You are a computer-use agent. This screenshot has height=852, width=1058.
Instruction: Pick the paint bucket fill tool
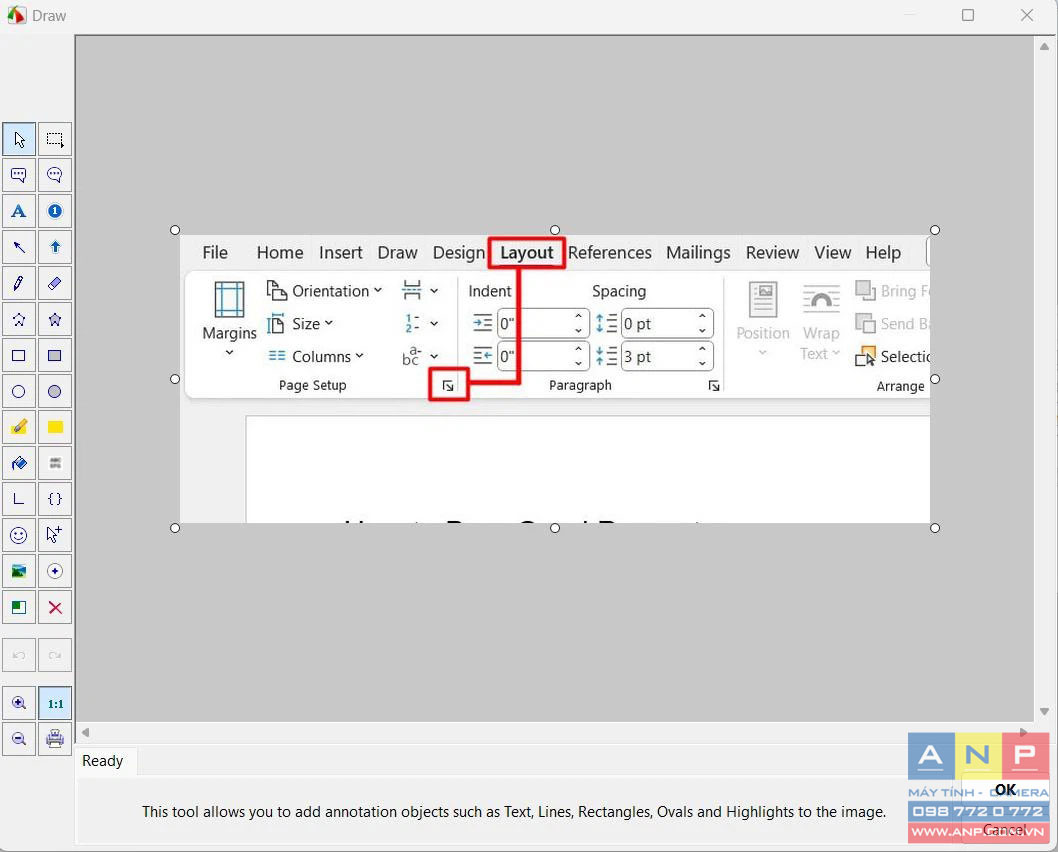pos(19,463)
